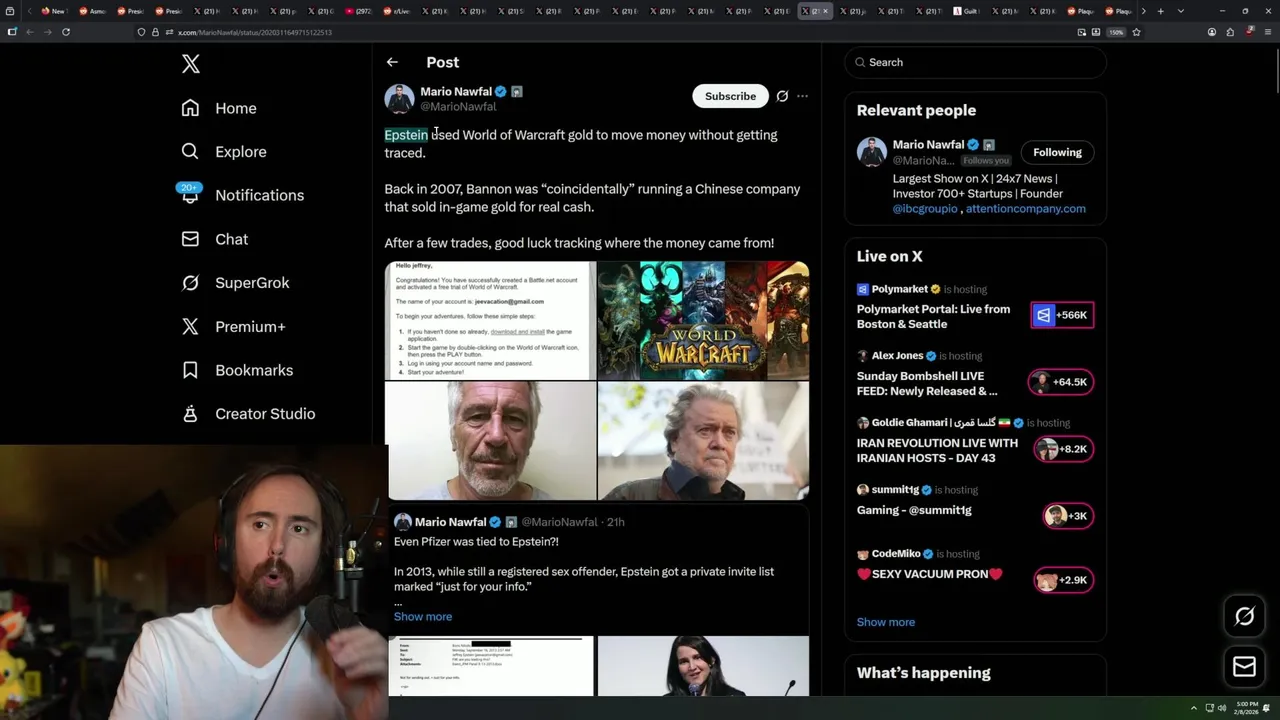
Task: Click the search field on X
Action: (x=975, y=62)
